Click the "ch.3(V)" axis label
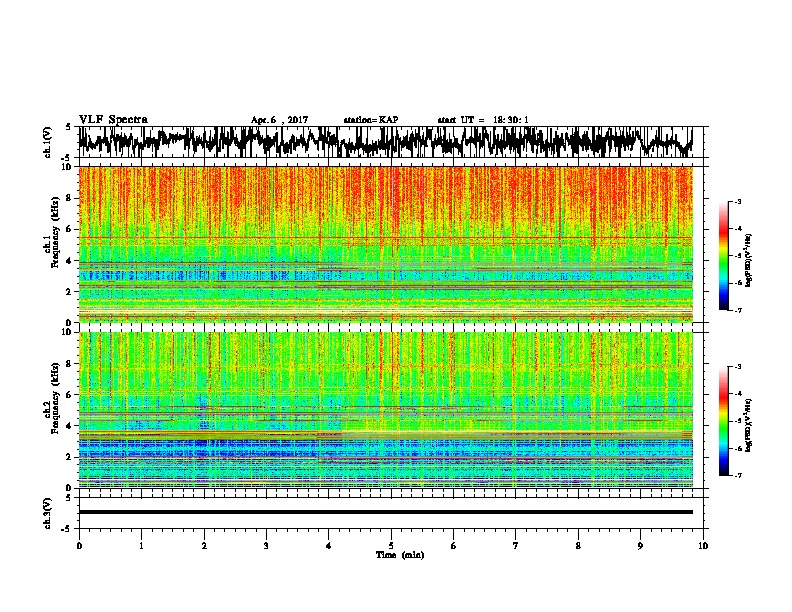 coord(47,513)
